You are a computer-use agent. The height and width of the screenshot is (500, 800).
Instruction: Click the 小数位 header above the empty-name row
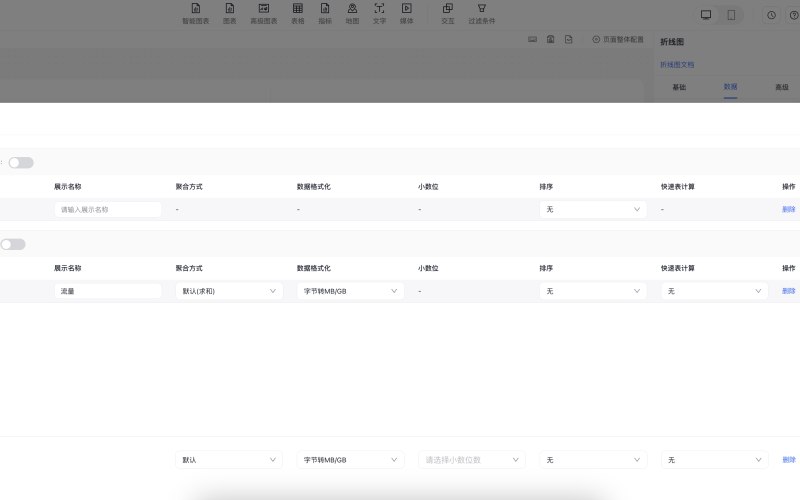(x=428, y=186)
